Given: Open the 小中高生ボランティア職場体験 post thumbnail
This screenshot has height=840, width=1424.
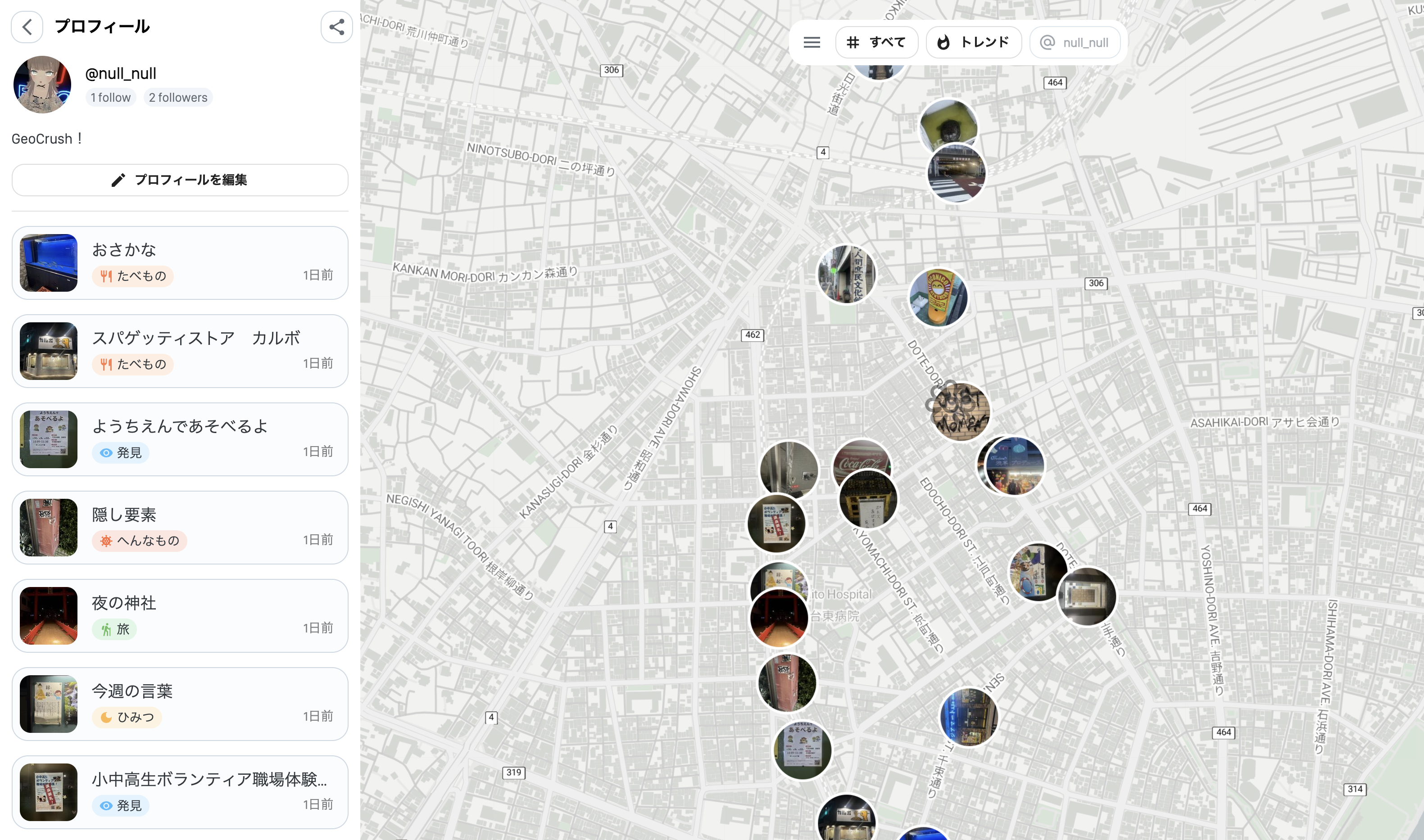Looking at the screenshot, I should coord(49,791).
